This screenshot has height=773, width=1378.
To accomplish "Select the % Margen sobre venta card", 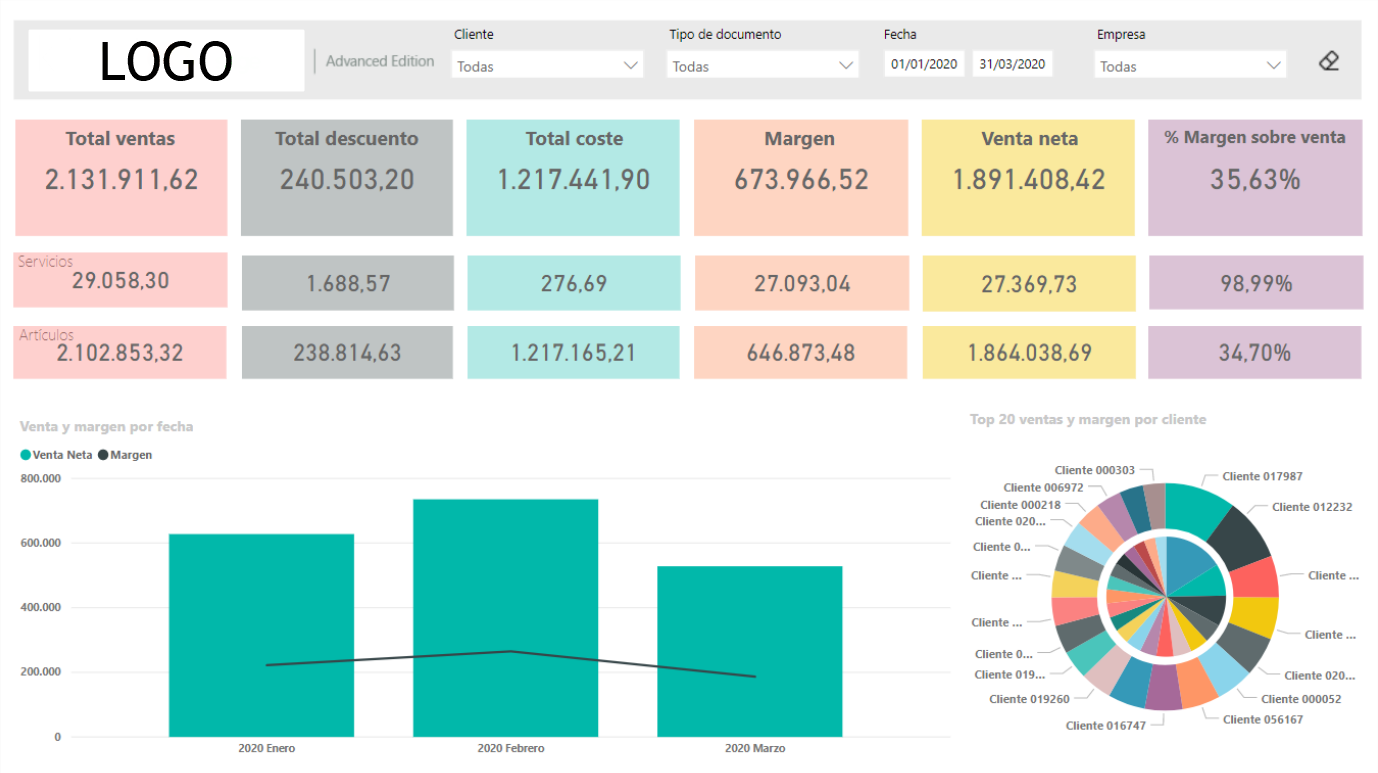I will pyautogui.click(x=1255, y=177).
